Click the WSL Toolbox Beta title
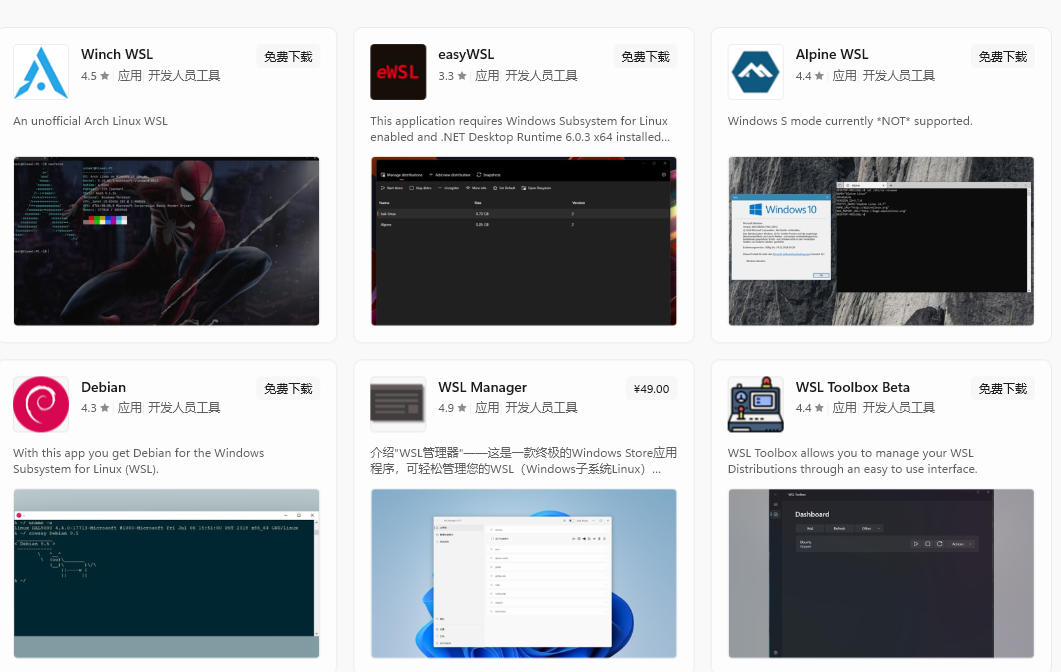 (x=853, y=387)
